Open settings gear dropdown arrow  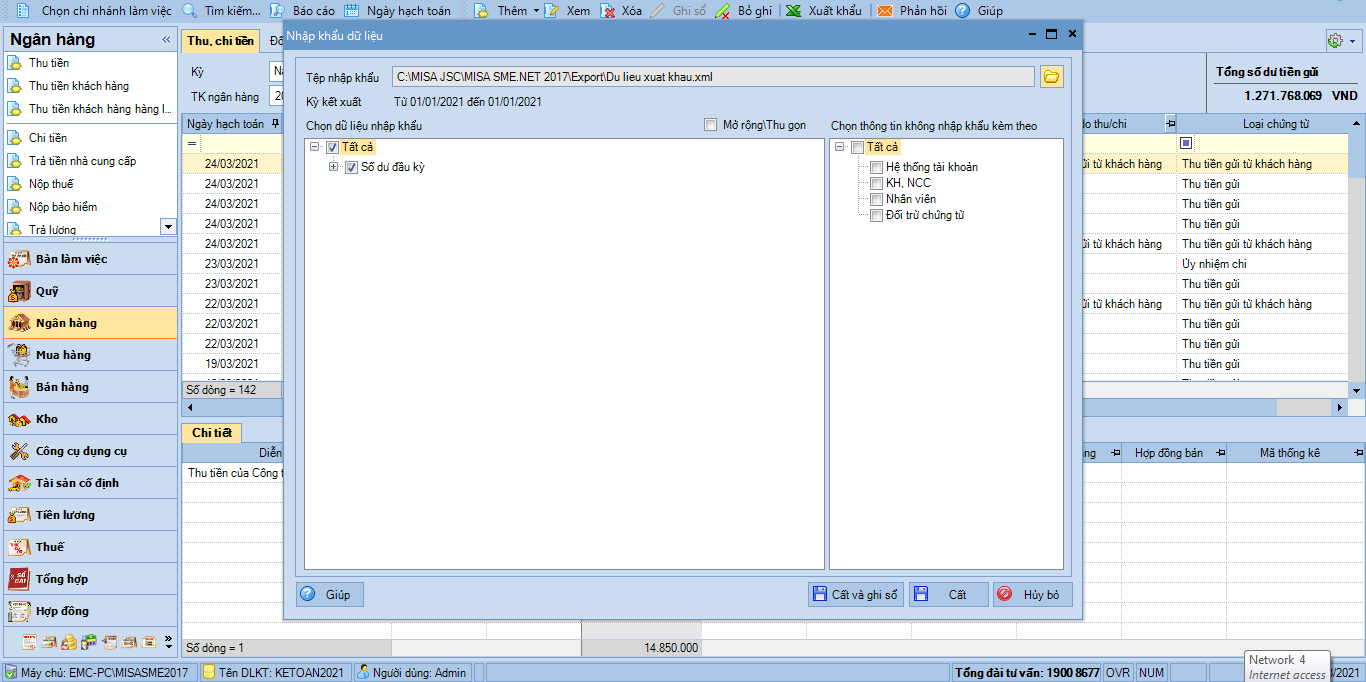(x=1353, y=42)
